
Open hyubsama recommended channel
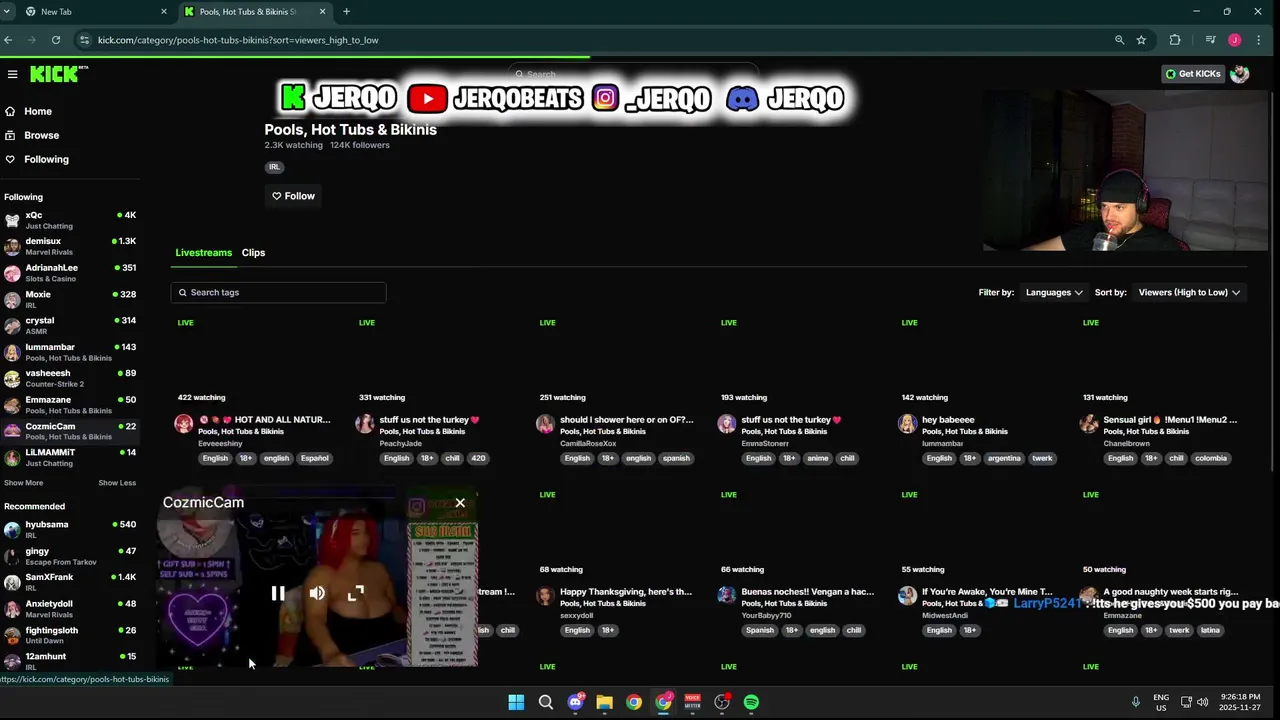(x=70, y=529)
